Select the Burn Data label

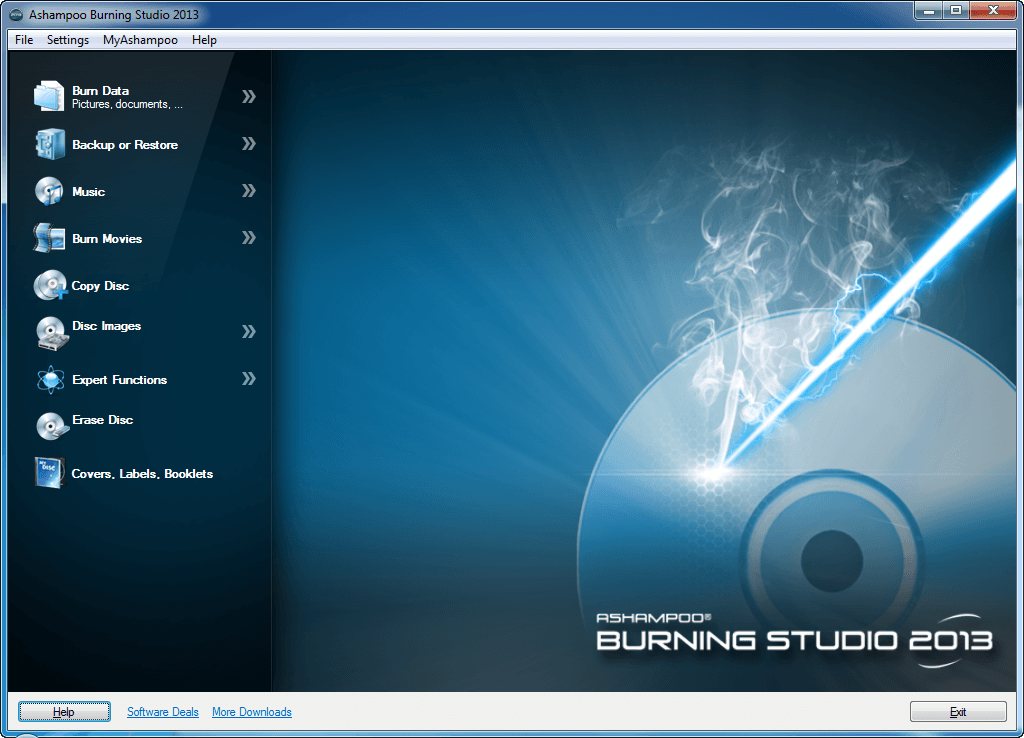pos(101,91)
